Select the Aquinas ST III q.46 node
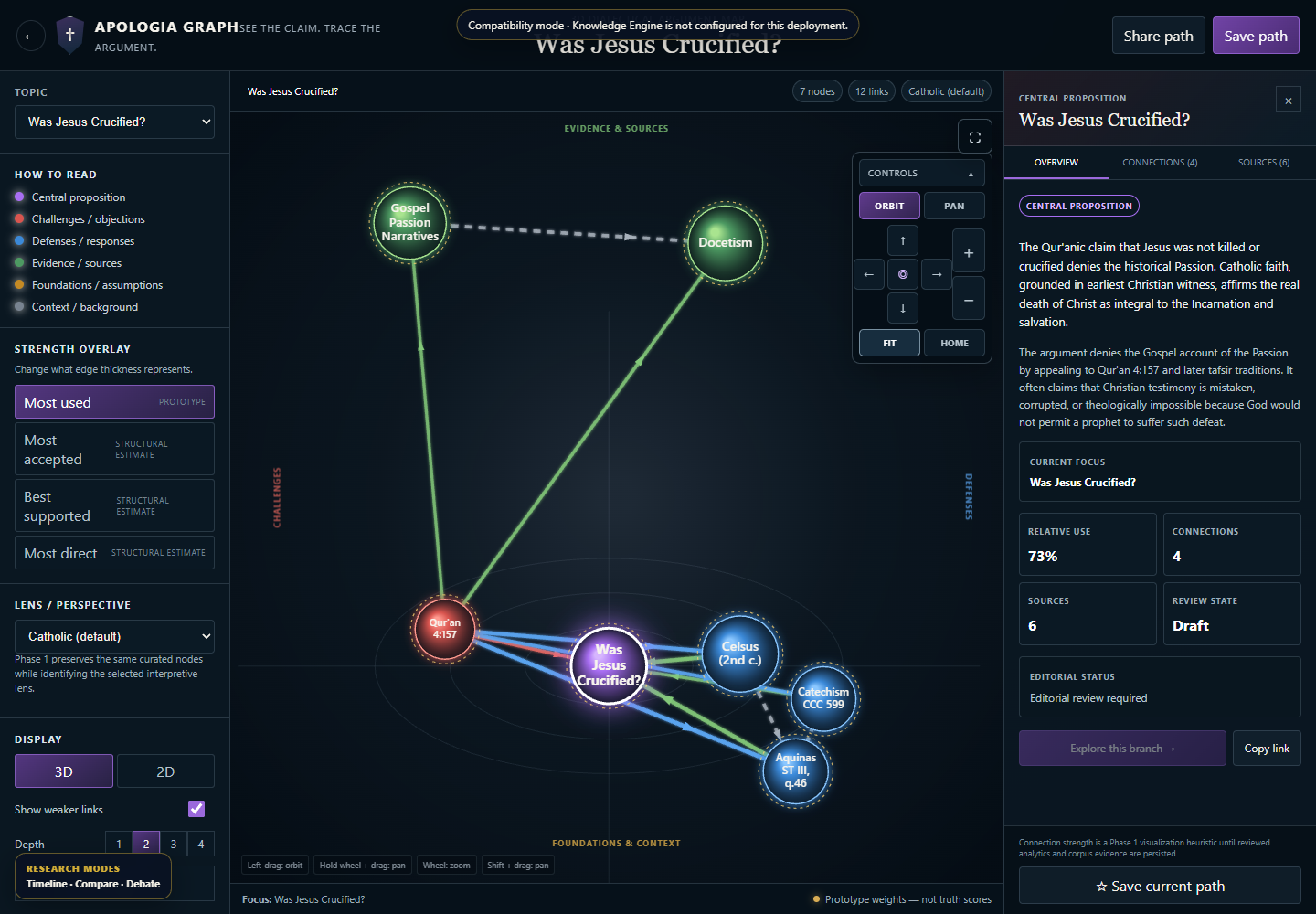Image resolution: width=1316 pixels, height=914 pixels. point(796,771)
